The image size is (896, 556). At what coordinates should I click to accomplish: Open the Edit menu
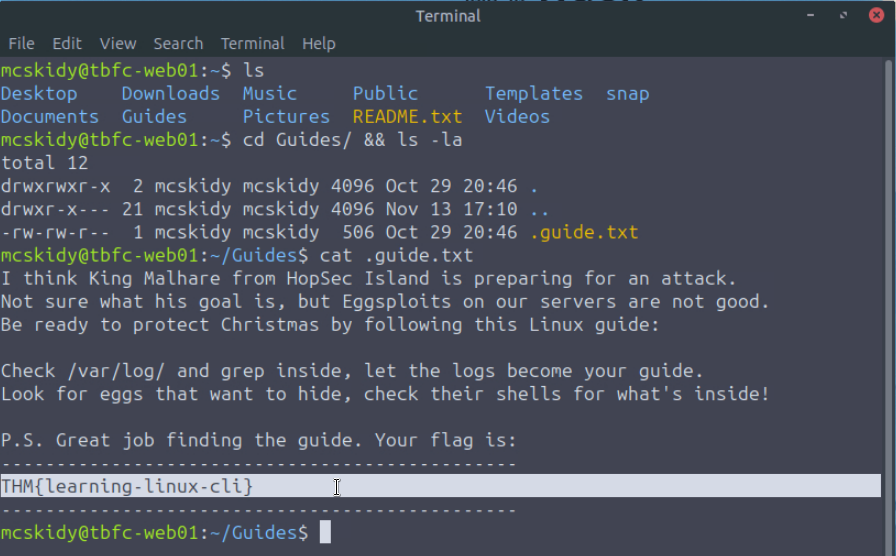pyautogui.click(x=67, y=44)
